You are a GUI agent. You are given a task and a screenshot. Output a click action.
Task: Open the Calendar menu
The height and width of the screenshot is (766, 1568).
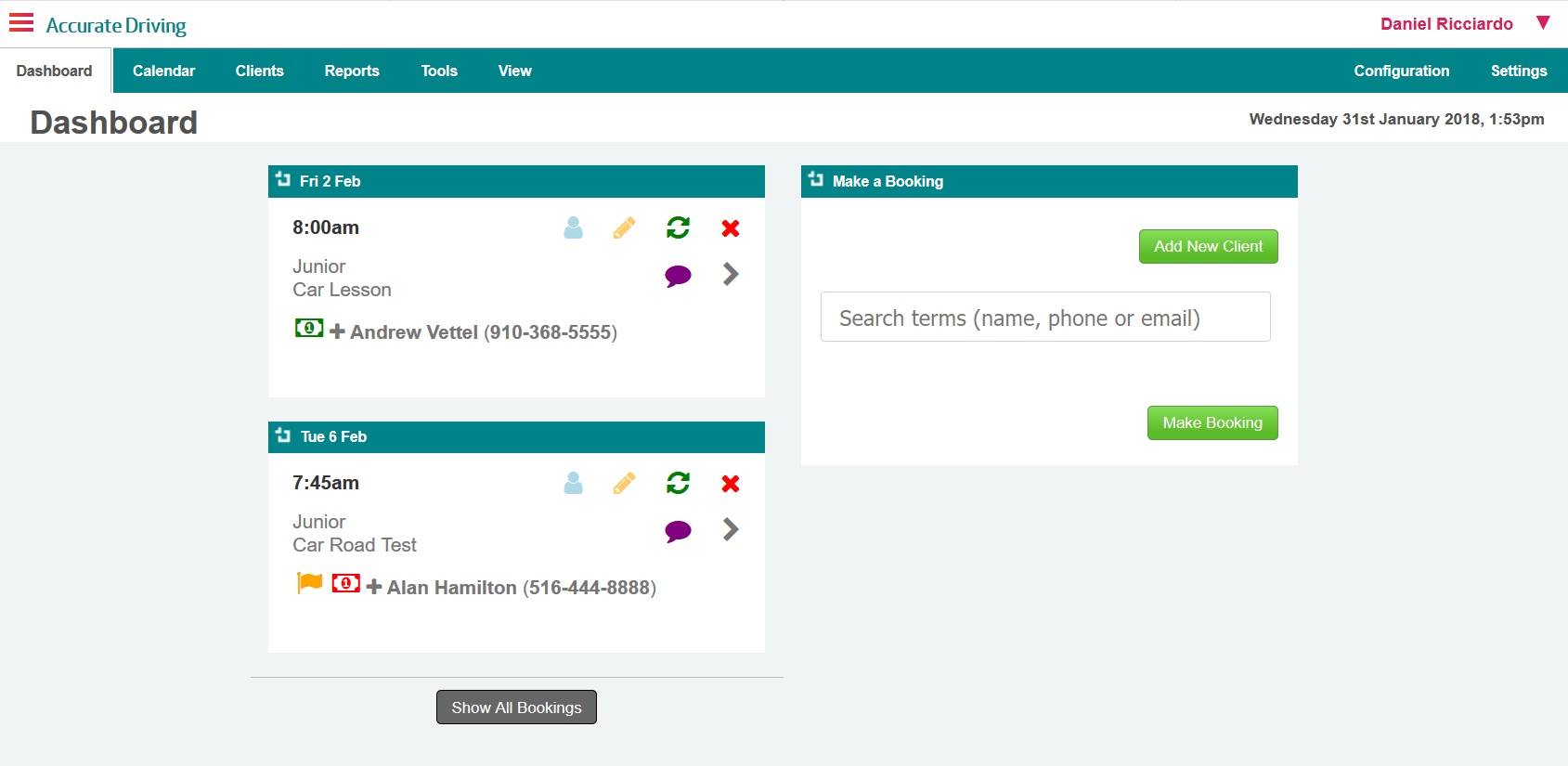(164, 71)
